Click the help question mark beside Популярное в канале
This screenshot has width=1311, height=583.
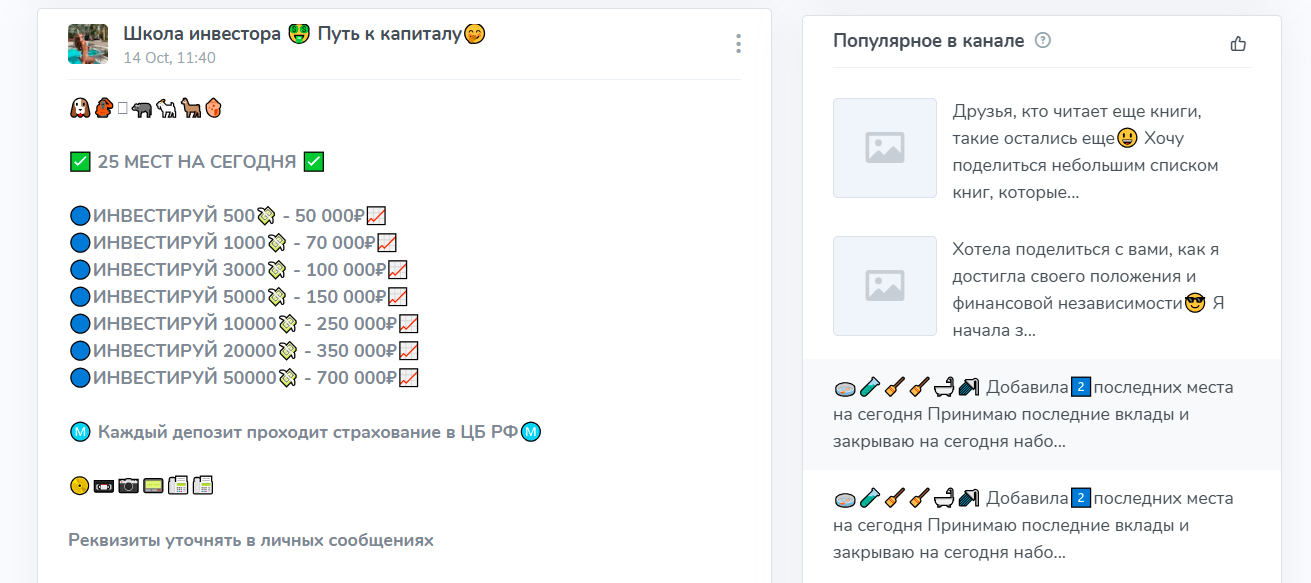click(1043, 41)
